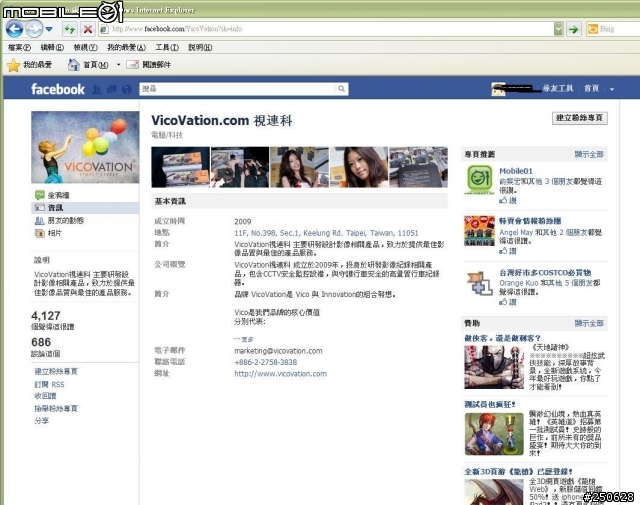Open the www.vicovation.com website link
Screen dimensions: 640x505
[280, 374]
